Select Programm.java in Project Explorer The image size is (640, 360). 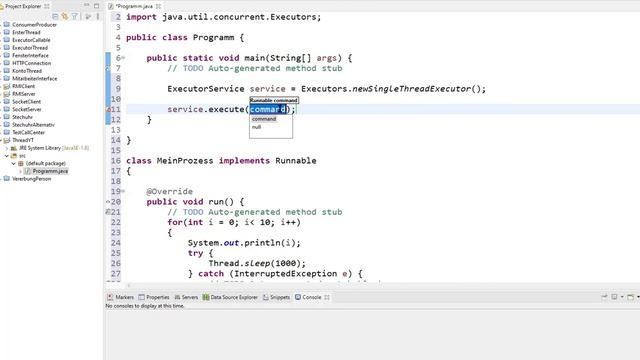50,171
